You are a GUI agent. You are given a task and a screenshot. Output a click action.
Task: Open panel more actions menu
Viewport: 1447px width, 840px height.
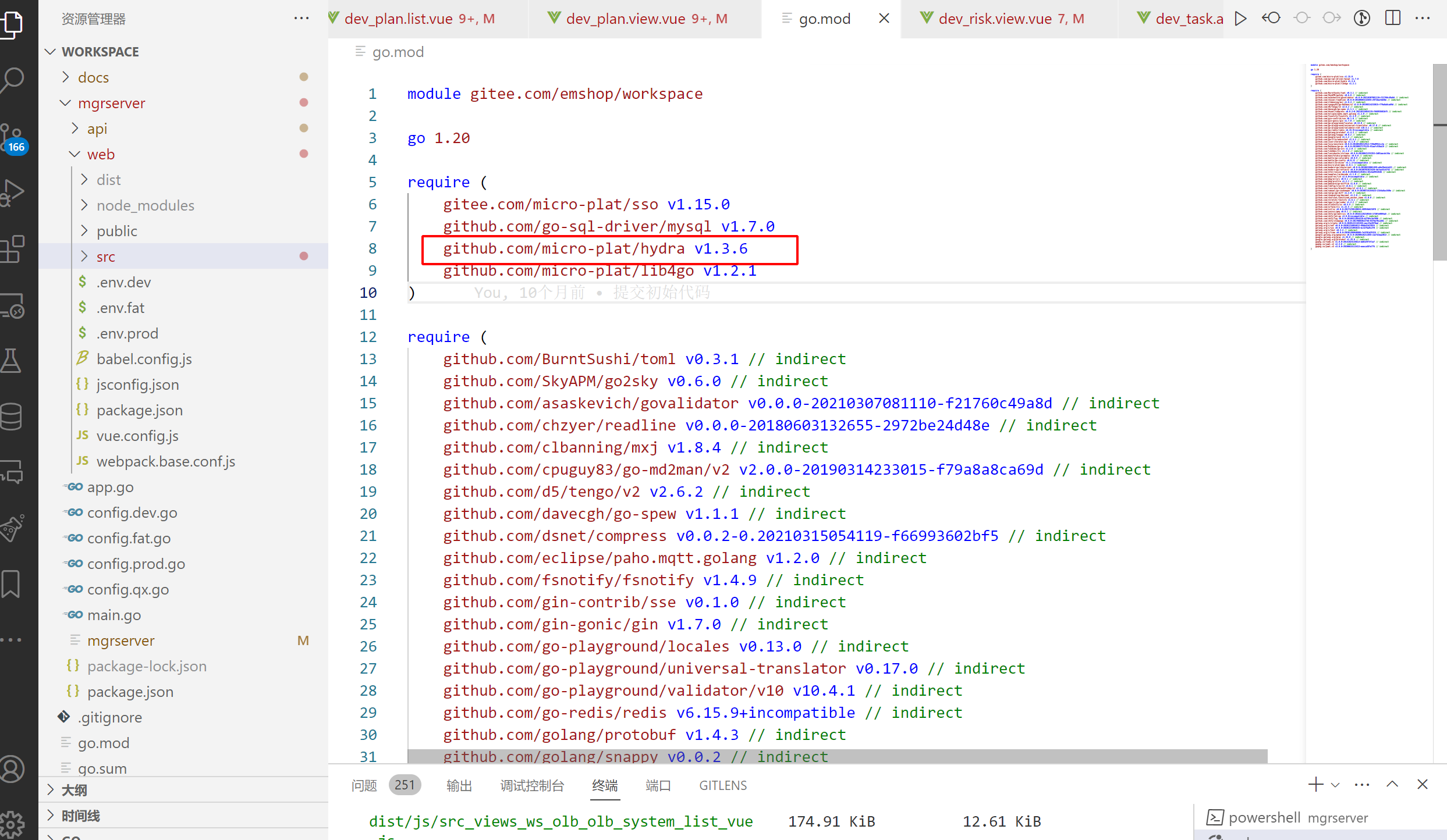(x=1362, y=785)
